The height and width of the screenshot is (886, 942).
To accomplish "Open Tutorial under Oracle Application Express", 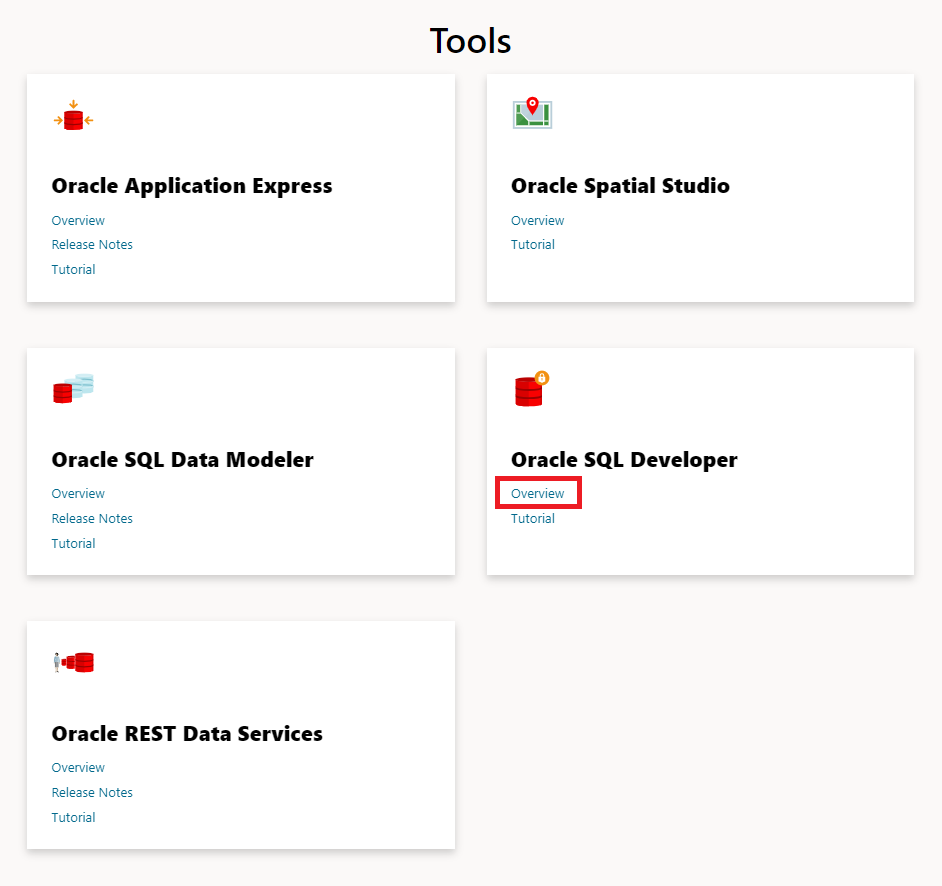I will pyautogui.click(x=73, y=269).
